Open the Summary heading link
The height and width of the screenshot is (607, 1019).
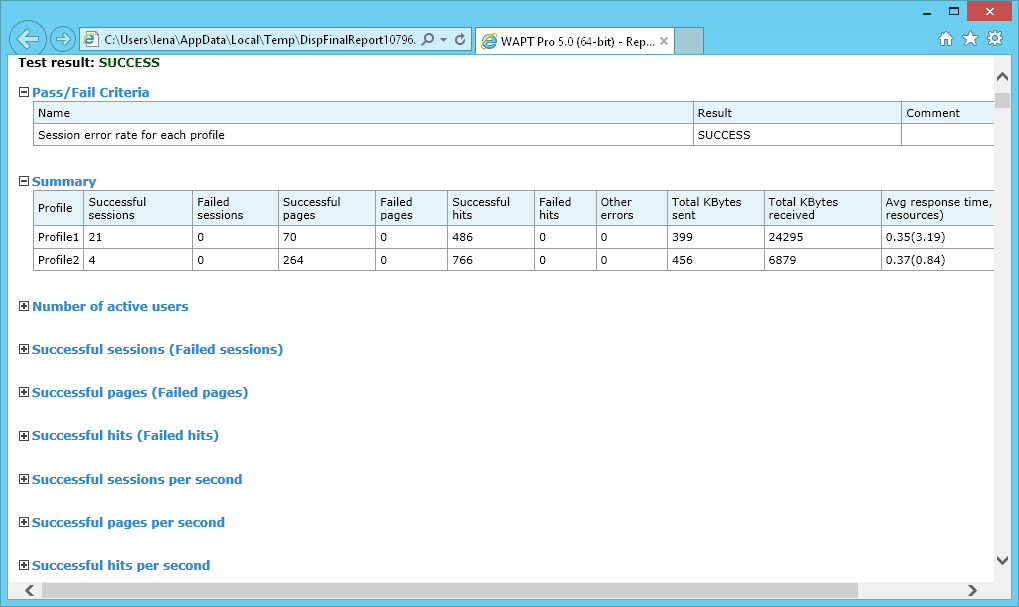click(64, 181)
